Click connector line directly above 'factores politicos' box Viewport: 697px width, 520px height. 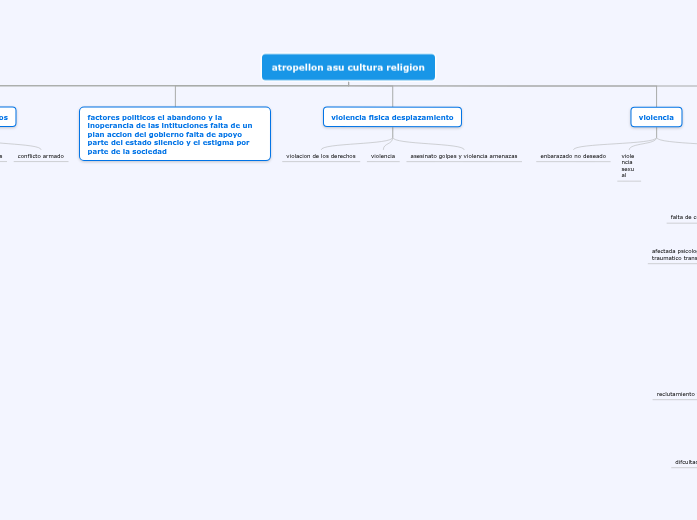click(x=175, y=96)
